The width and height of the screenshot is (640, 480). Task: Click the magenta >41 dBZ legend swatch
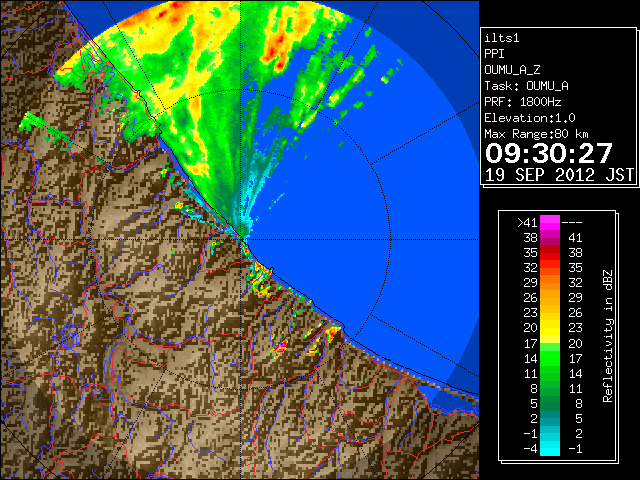[x=550, y=222]
